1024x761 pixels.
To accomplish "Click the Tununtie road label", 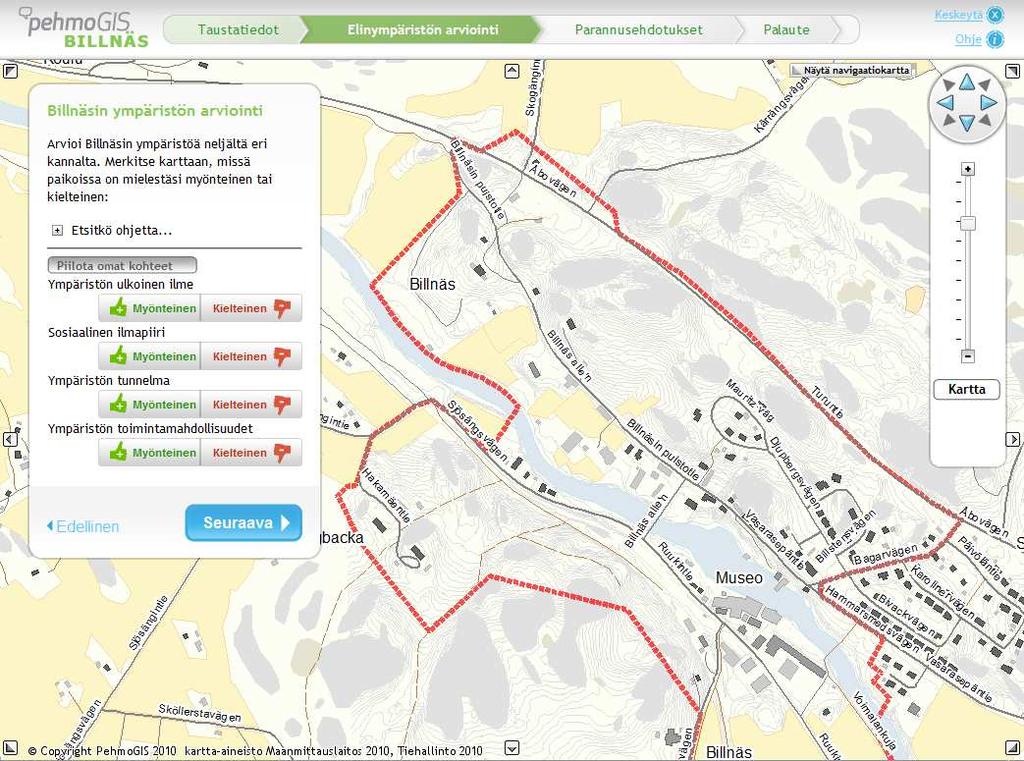I will click(827, 402).
